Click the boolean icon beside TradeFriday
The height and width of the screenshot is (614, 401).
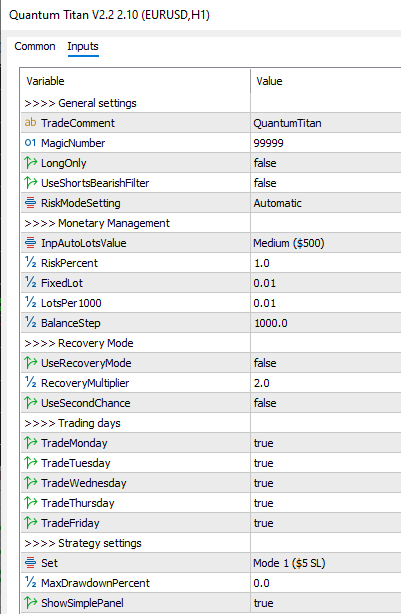coord(31,522)
